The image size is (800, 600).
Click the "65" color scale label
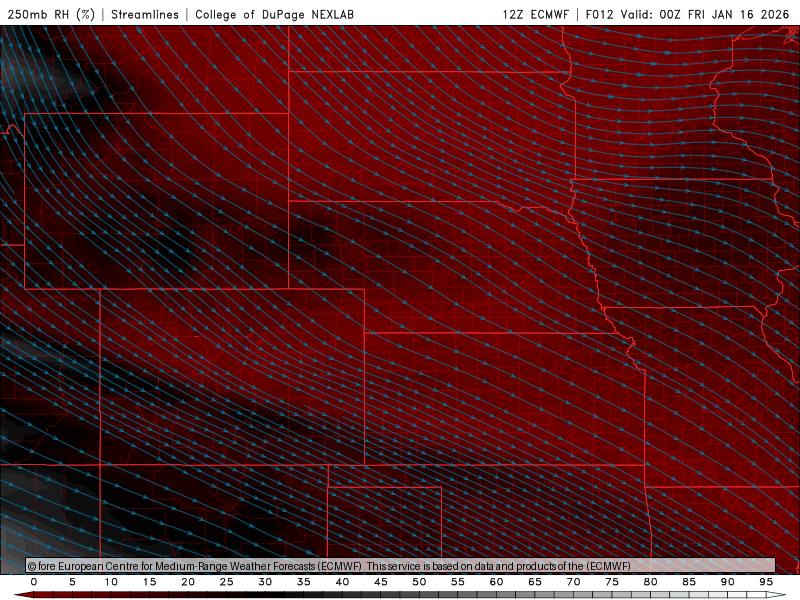(x=535, y=582)
